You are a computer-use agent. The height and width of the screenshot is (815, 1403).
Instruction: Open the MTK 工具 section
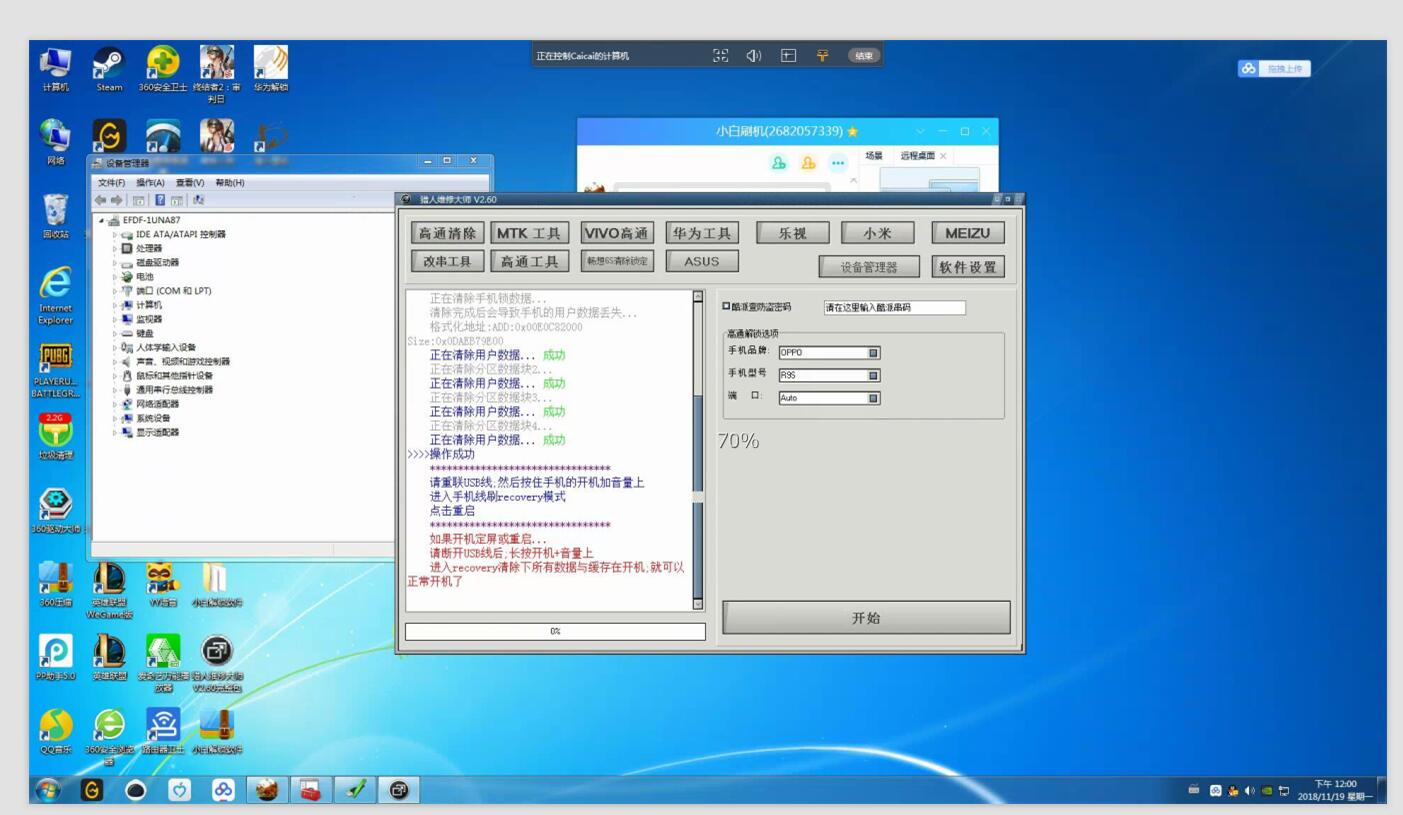pos(530,233)
